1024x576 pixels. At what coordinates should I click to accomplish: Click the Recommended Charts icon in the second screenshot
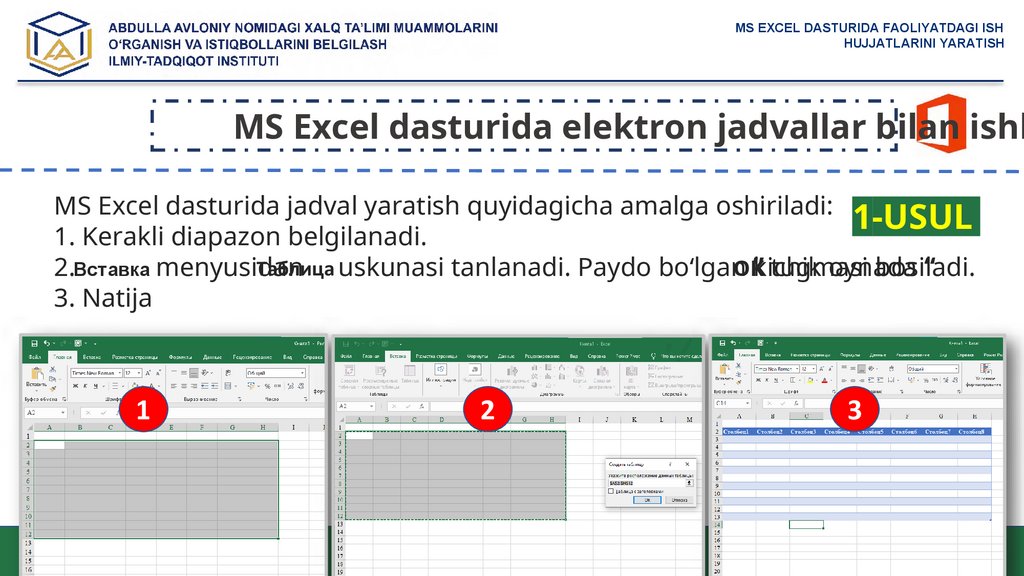coord(512,372)
